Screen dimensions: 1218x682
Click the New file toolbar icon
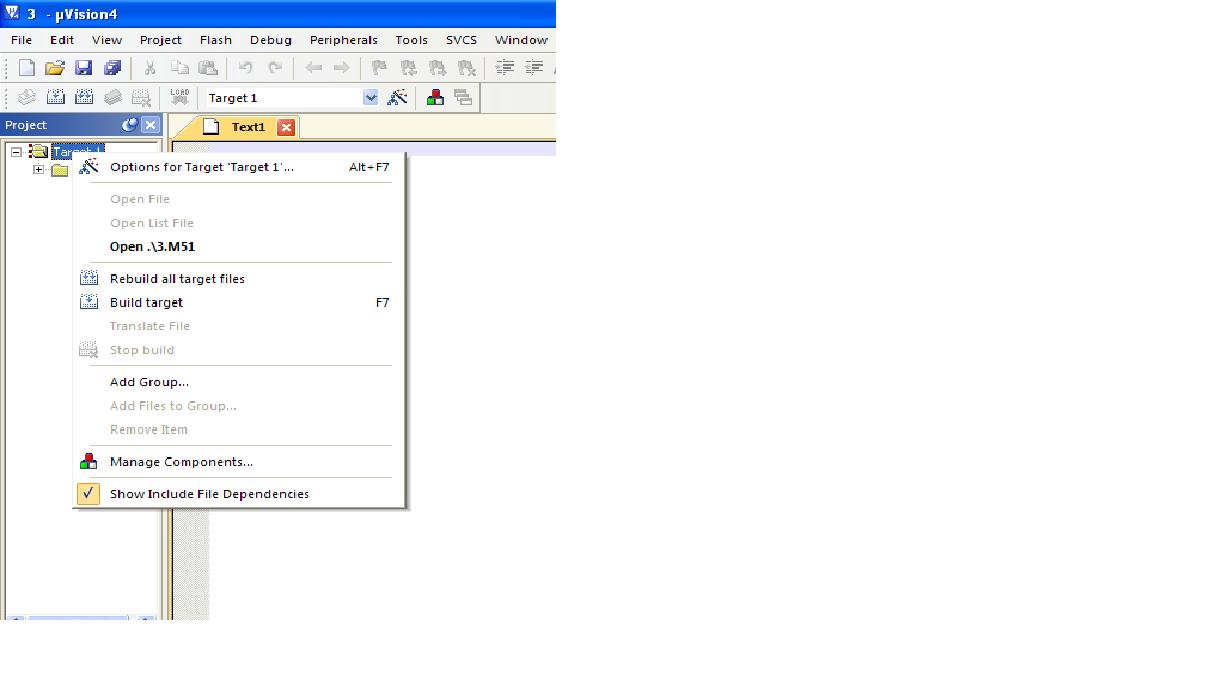27,68
